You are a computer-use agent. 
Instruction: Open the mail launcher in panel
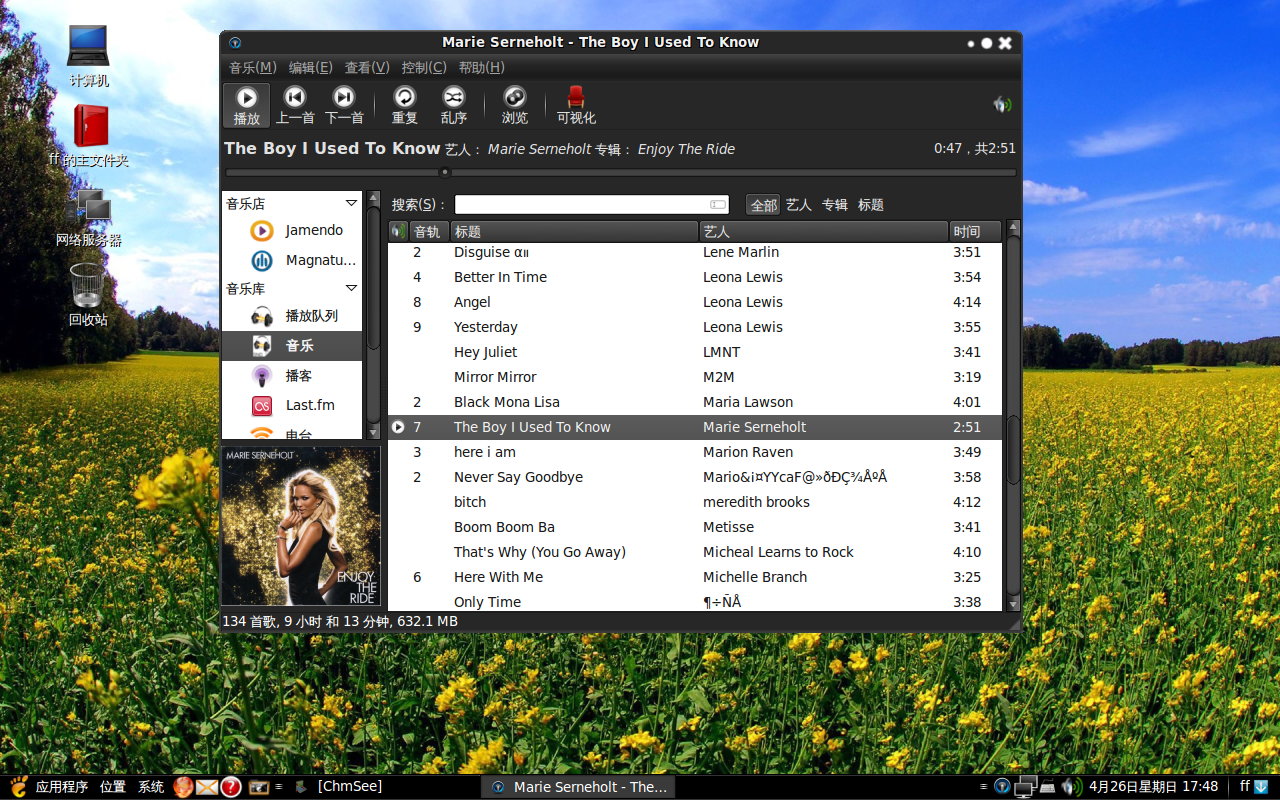coord(207,787)
